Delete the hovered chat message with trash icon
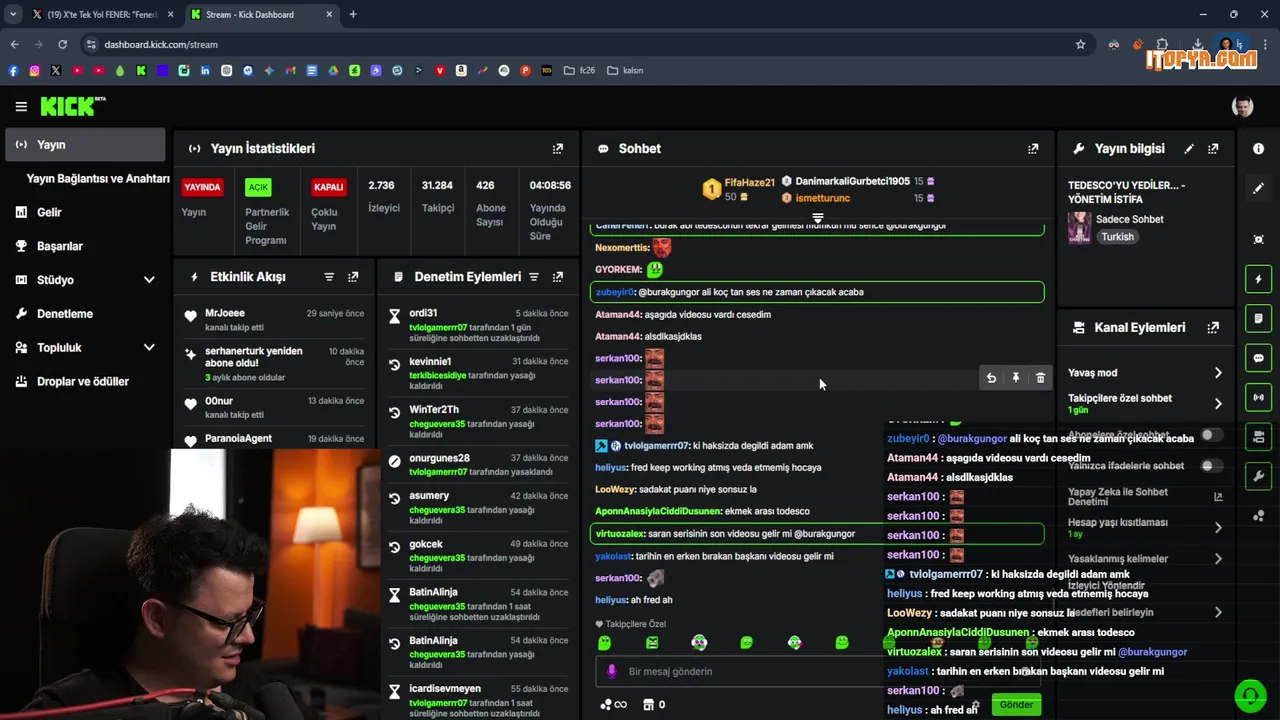 1040,378
